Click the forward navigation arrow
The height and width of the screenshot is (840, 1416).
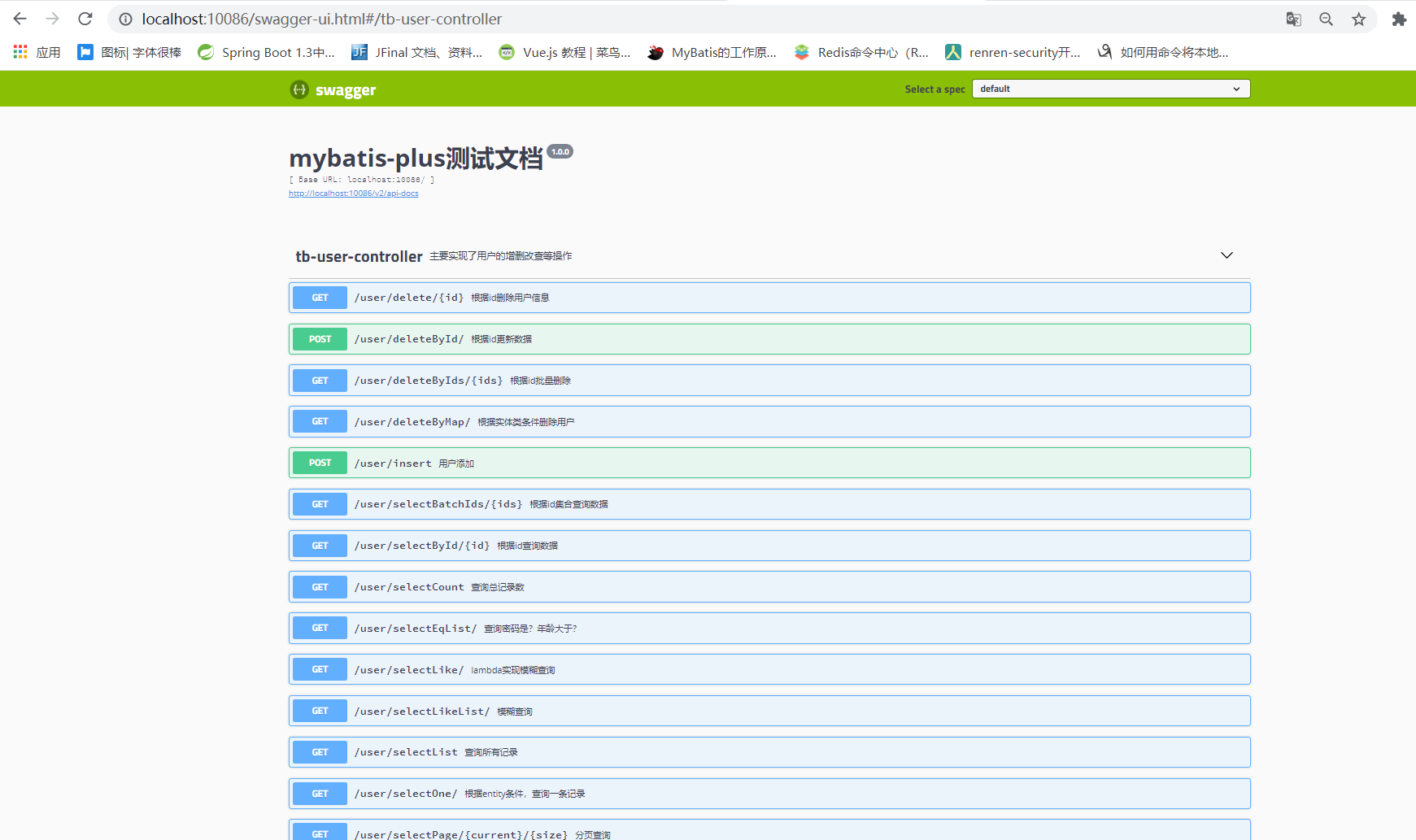(52, 19)
